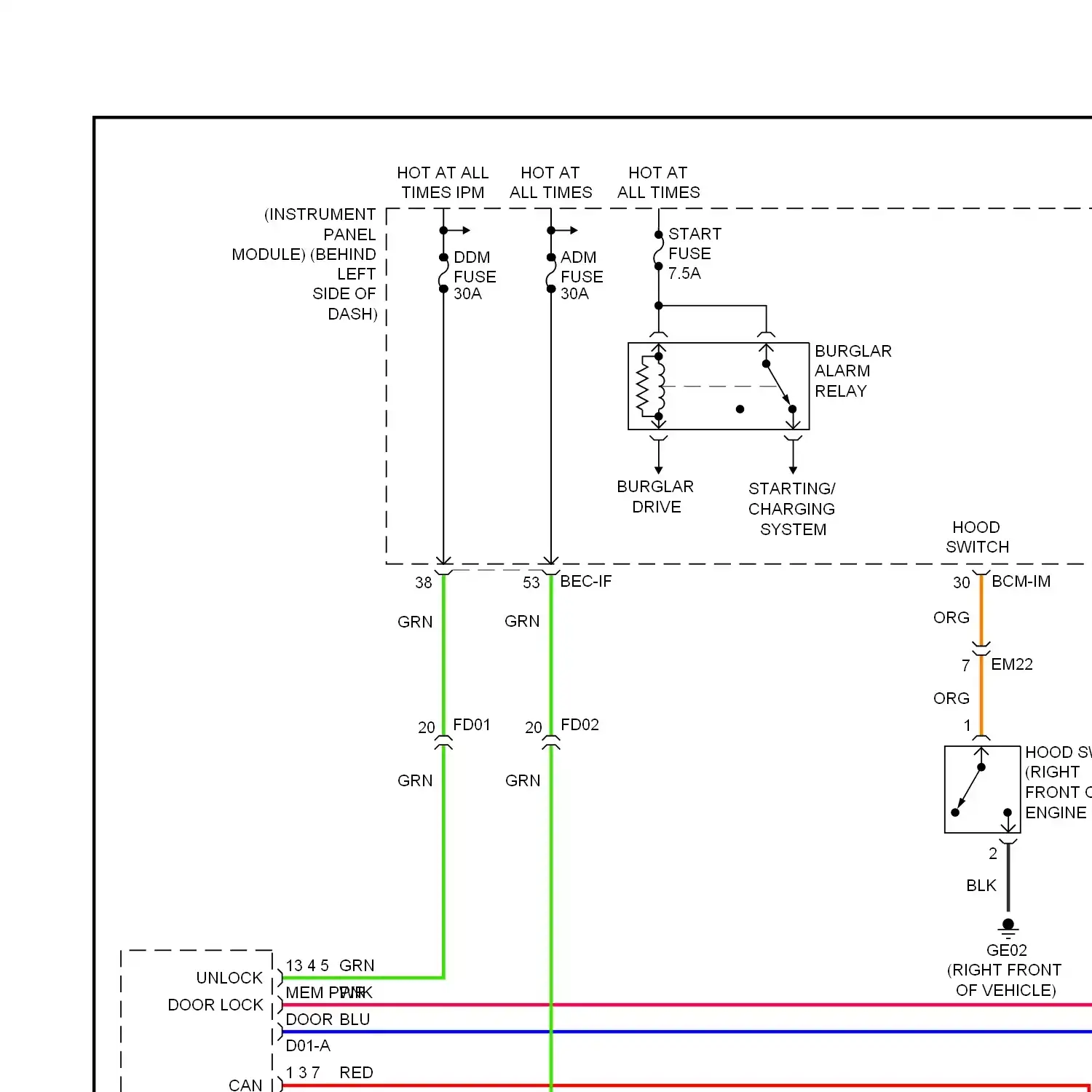Click the "1 3 7" pin numbers
Screen dimensions: 1092x1092
(303, 1072)
